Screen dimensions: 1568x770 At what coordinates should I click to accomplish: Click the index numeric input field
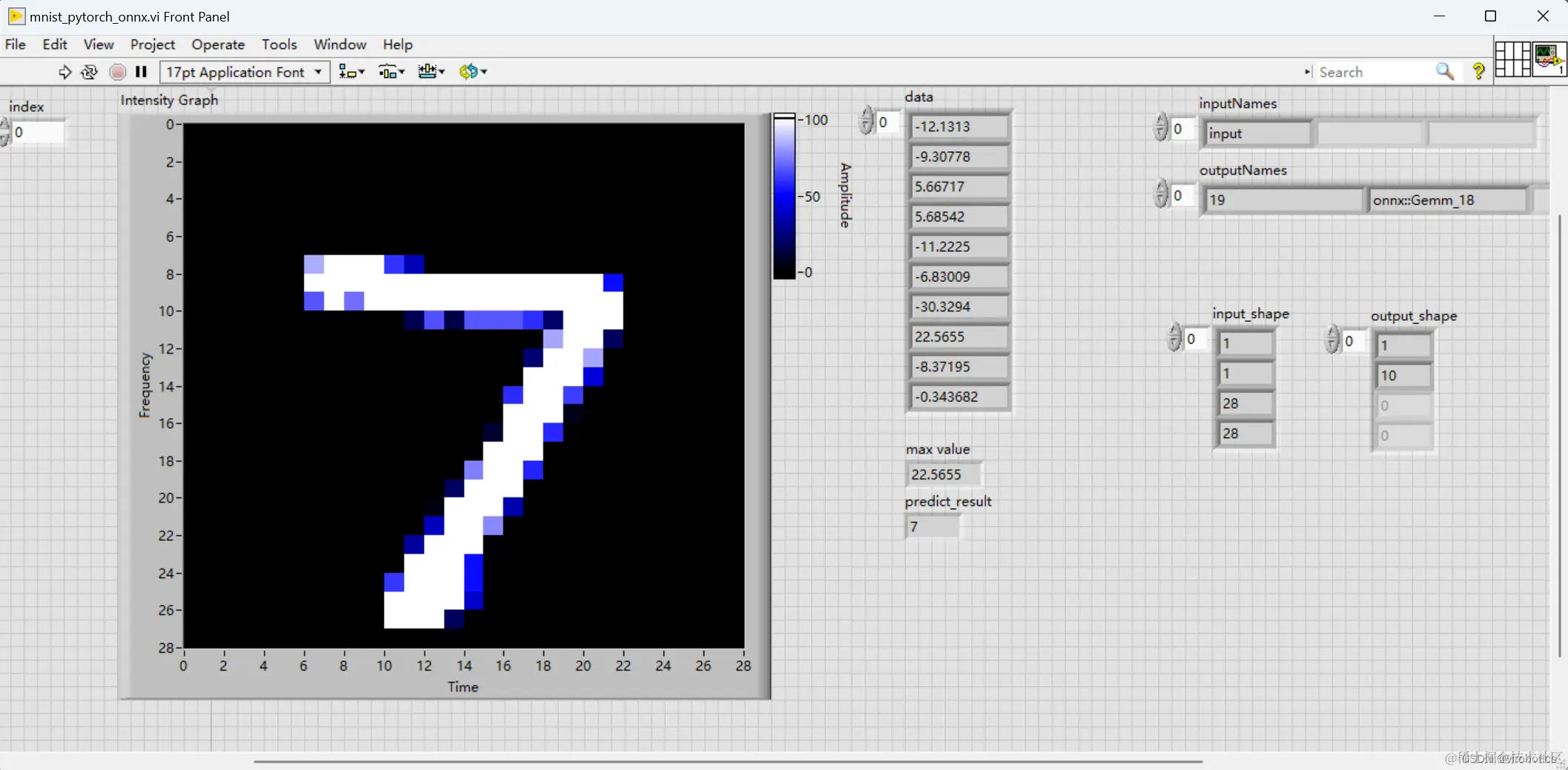click(38, 132)
